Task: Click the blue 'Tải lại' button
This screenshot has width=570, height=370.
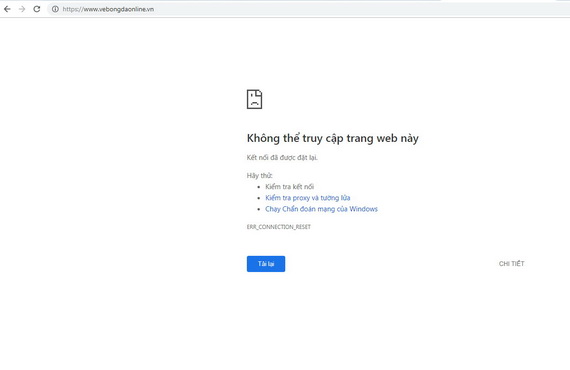Action: point(266,264)
